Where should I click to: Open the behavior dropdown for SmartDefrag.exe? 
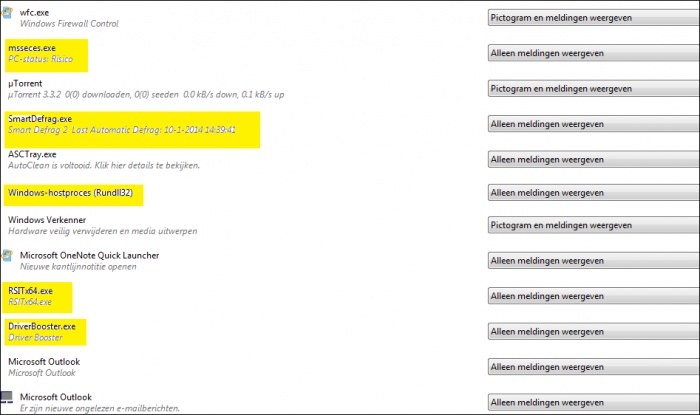[594, 124]
